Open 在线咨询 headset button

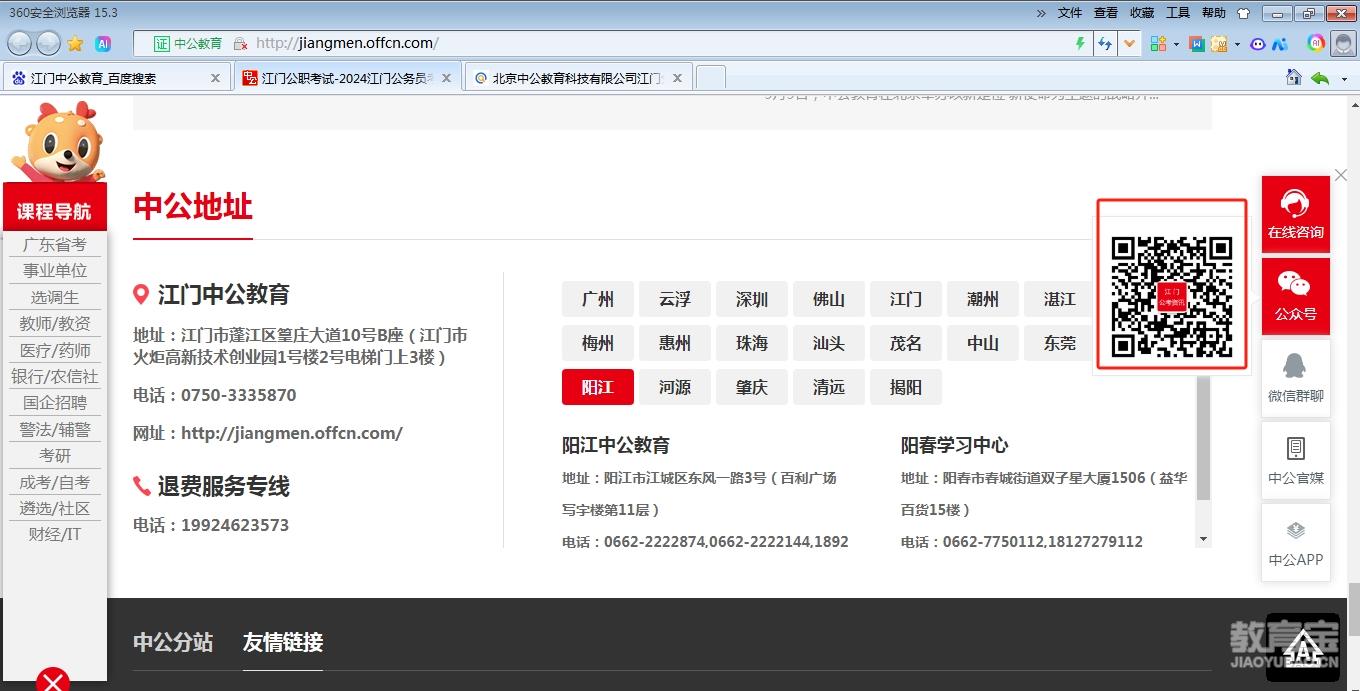coord(1296,214)
